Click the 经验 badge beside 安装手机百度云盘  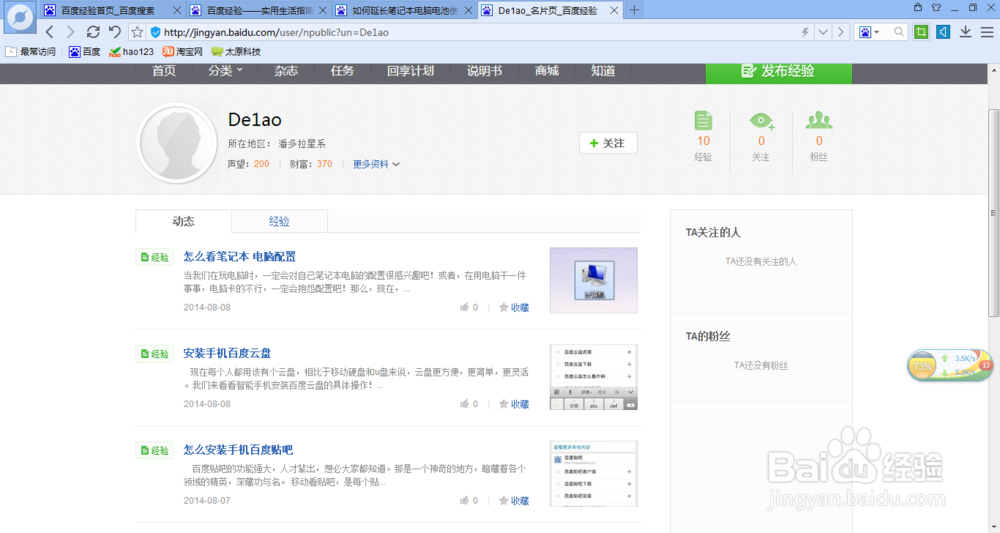point(154,353)
